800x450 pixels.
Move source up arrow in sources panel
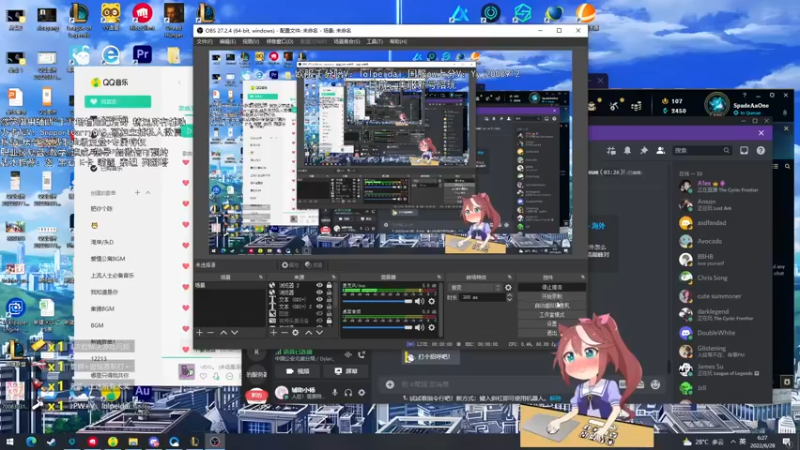pos(309,333)
